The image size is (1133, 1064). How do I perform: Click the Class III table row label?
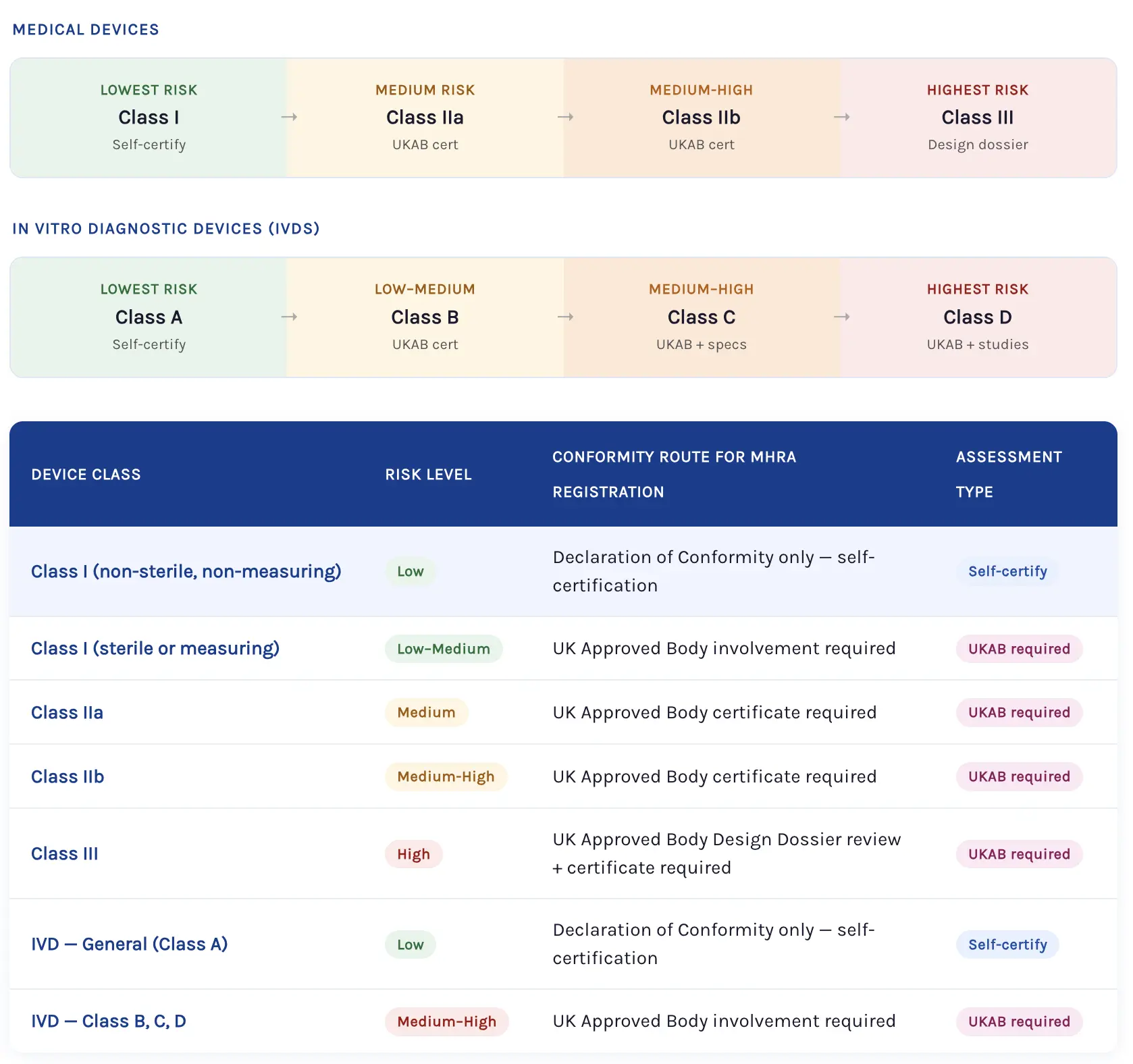pyautogui.click(x=65, y=854)
